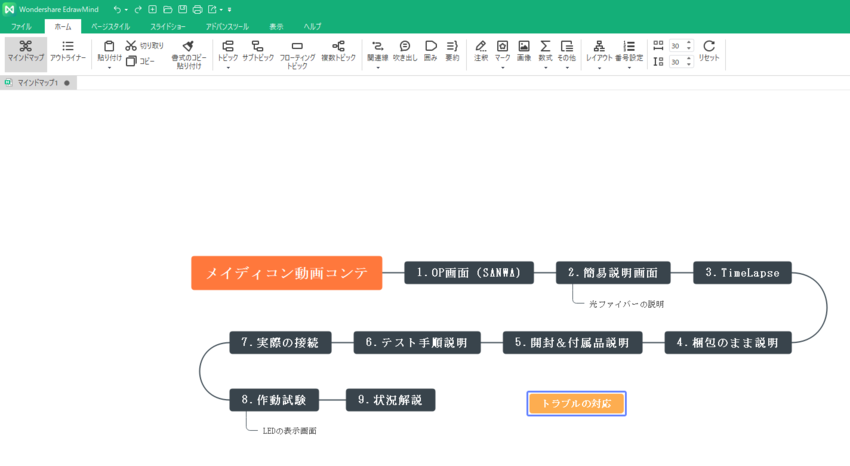Image resolution: width=850 pixels, height=466 pixels.
Task: Switch to Outliner view
Action: click(68, 51)
